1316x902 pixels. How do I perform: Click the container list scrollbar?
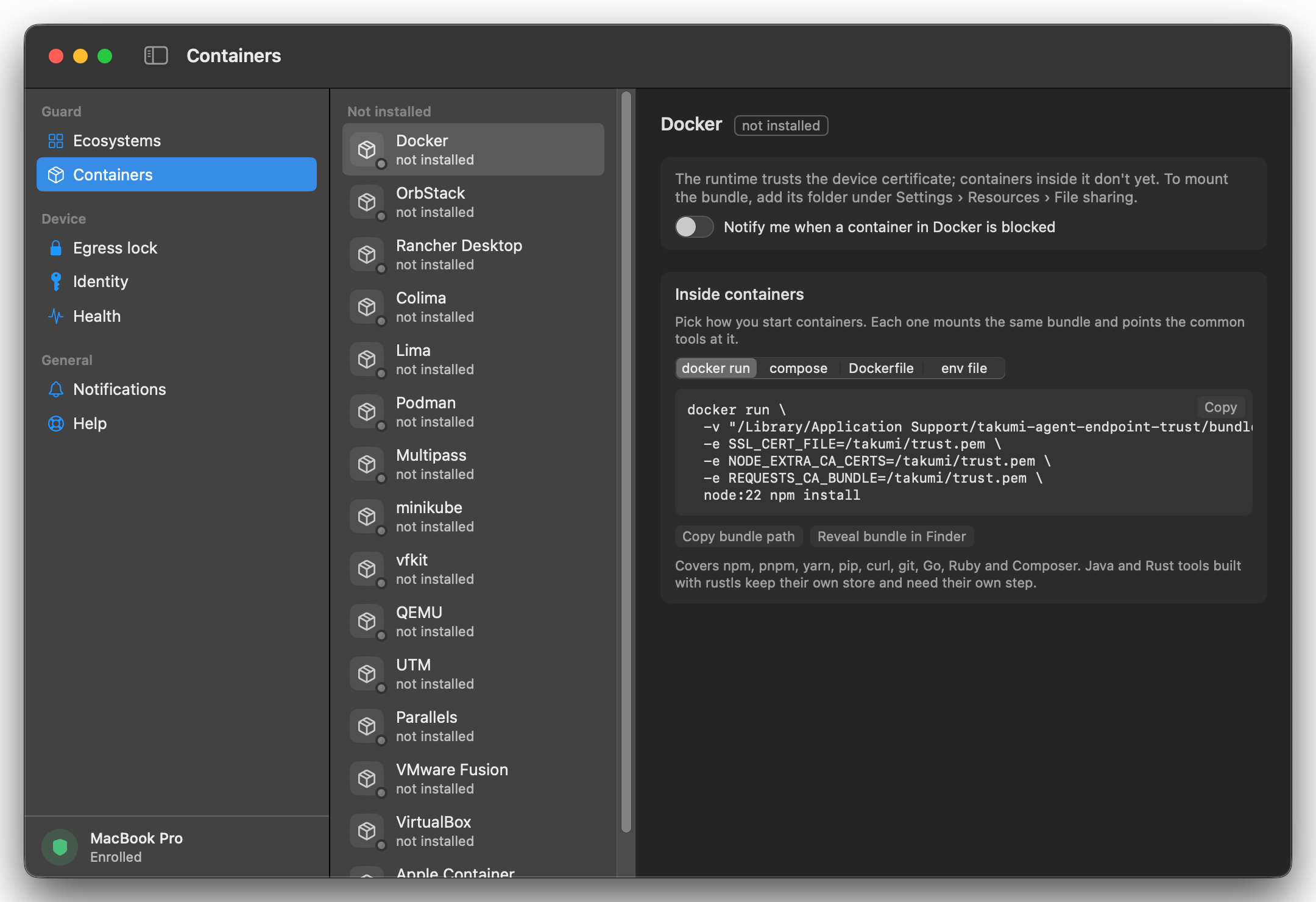tap(626, 462)
